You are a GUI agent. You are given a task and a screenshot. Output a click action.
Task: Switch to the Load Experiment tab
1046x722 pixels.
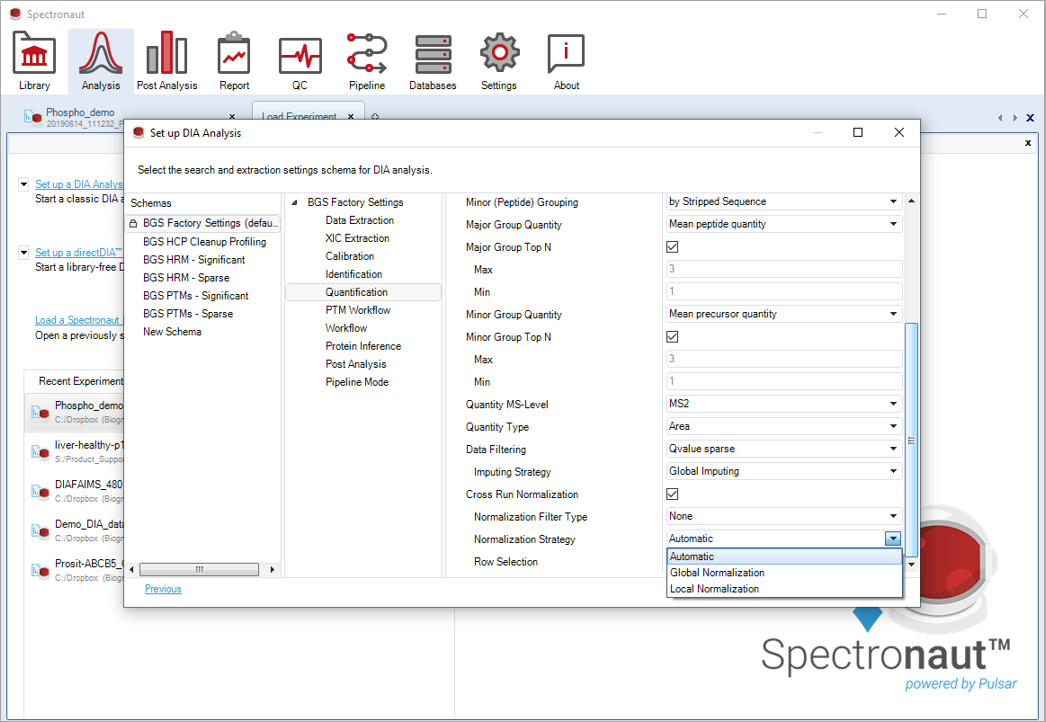pos(300,116)
